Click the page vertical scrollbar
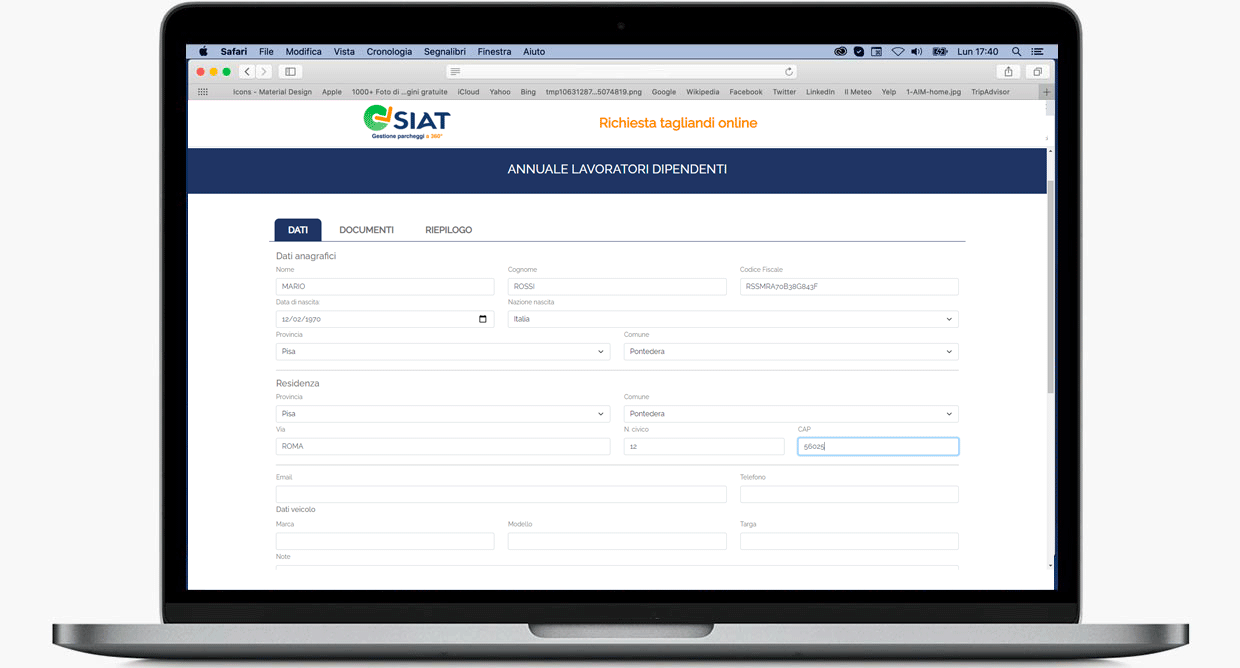Screen dimensions: 1240x668 1049,290
